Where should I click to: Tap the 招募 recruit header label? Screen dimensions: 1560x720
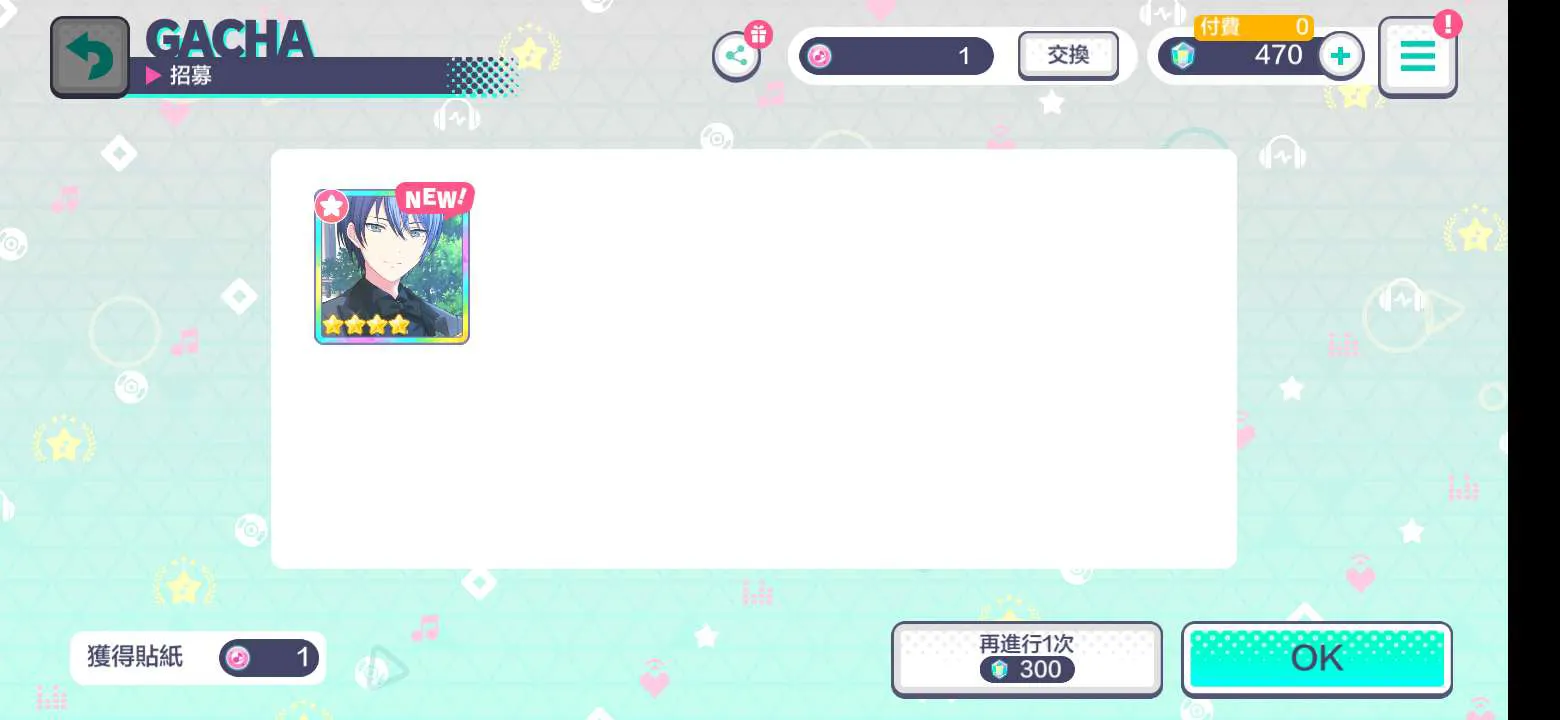point(190,75)
